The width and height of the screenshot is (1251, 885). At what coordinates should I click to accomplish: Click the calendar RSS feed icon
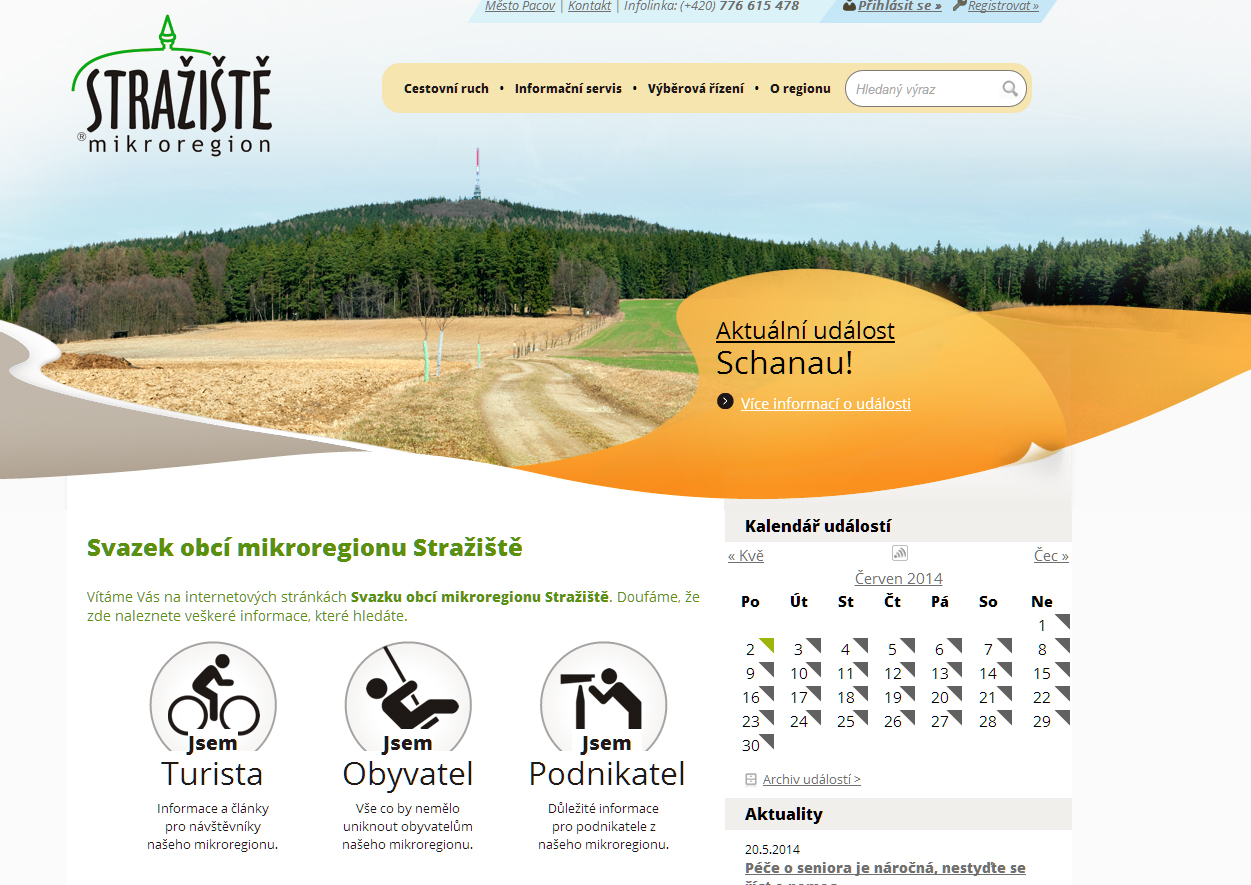pos(899,553)
